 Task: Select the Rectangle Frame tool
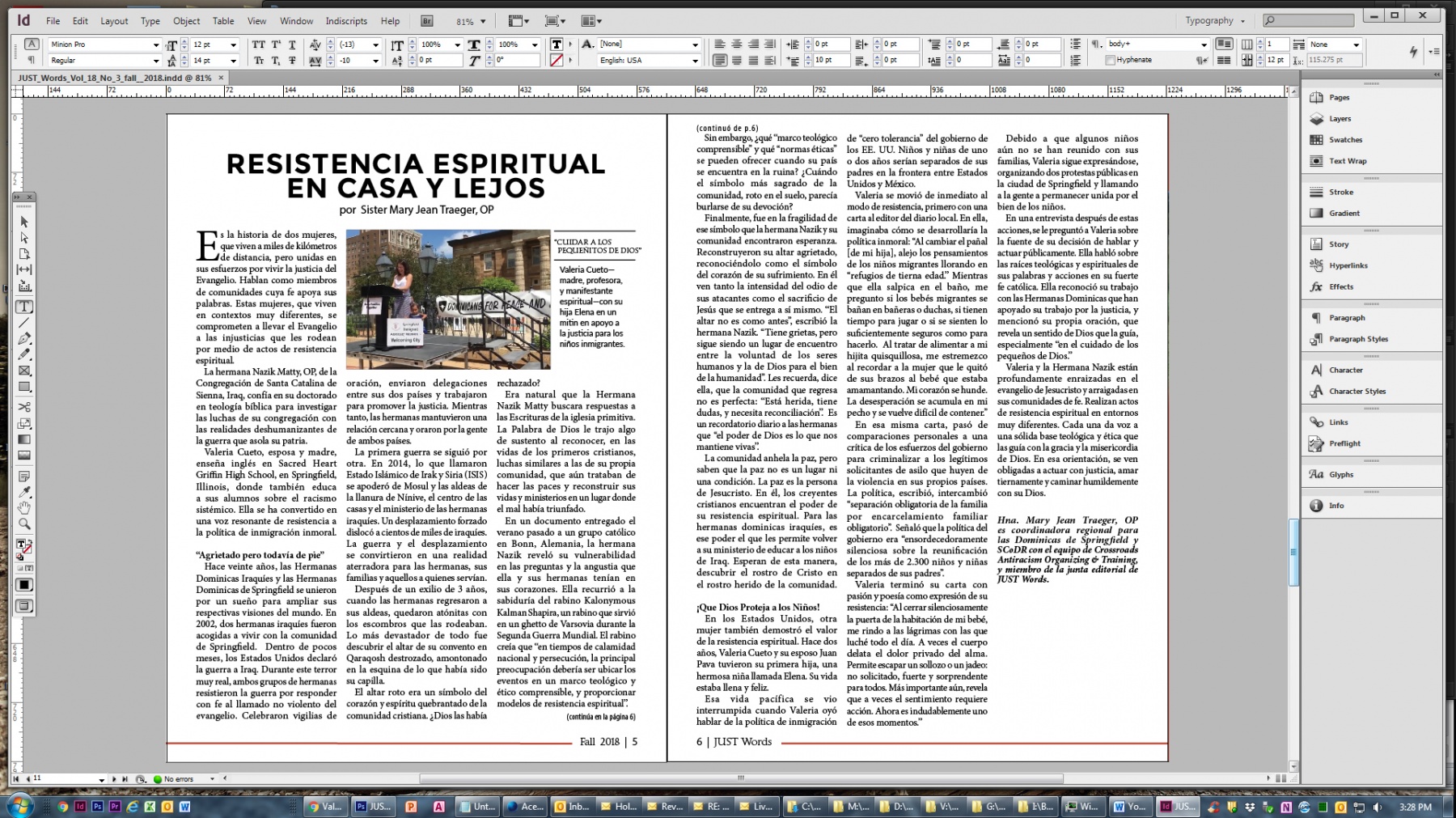click(24, 371)
